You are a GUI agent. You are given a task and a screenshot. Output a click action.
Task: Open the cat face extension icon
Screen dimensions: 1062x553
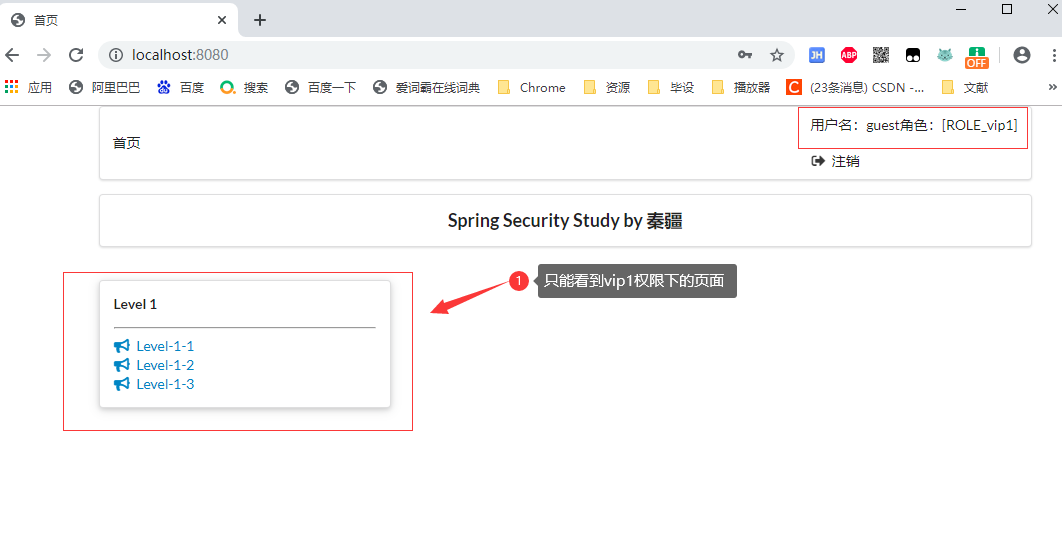945,55
